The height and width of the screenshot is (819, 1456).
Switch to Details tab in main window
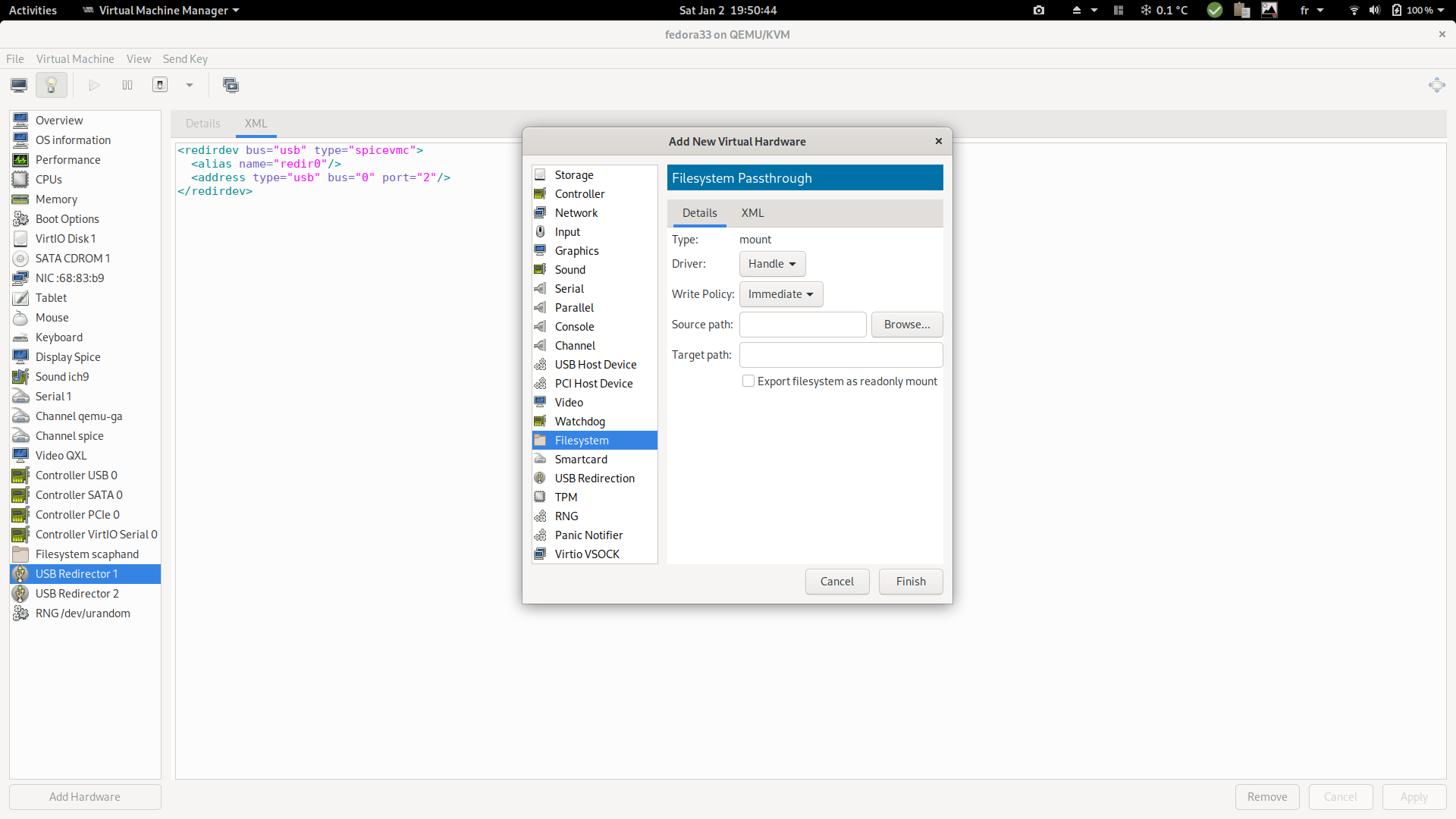click(x=203, y=123)
